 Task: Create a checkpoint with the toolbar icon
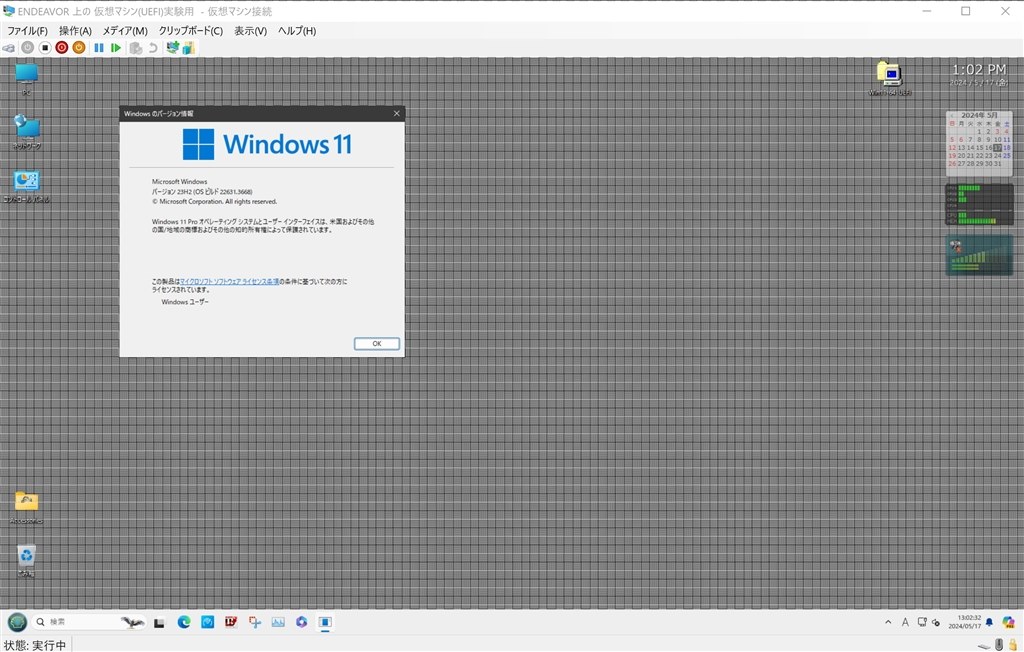click(136, 48)
